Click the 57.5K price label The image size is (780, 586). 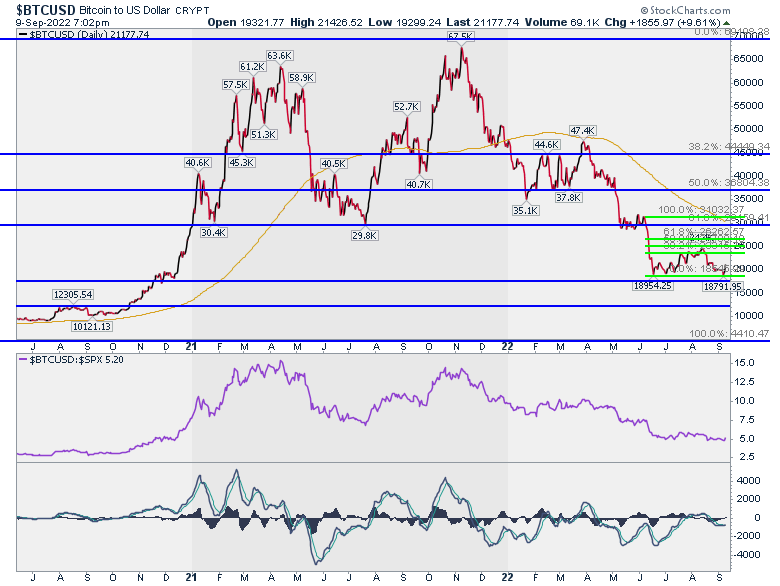click(x=235, y=85)
